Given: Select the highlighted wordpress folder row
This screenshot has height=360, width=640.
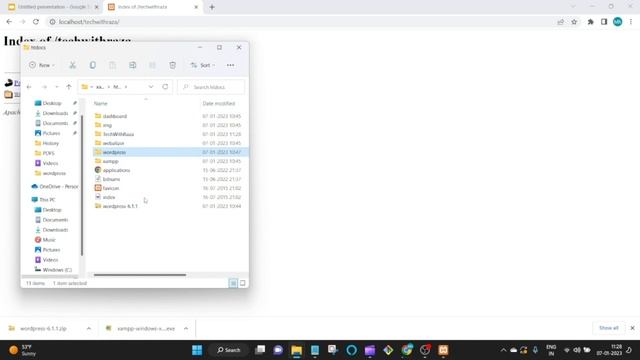Looking at the screenshot, I should tap(171, 152).
